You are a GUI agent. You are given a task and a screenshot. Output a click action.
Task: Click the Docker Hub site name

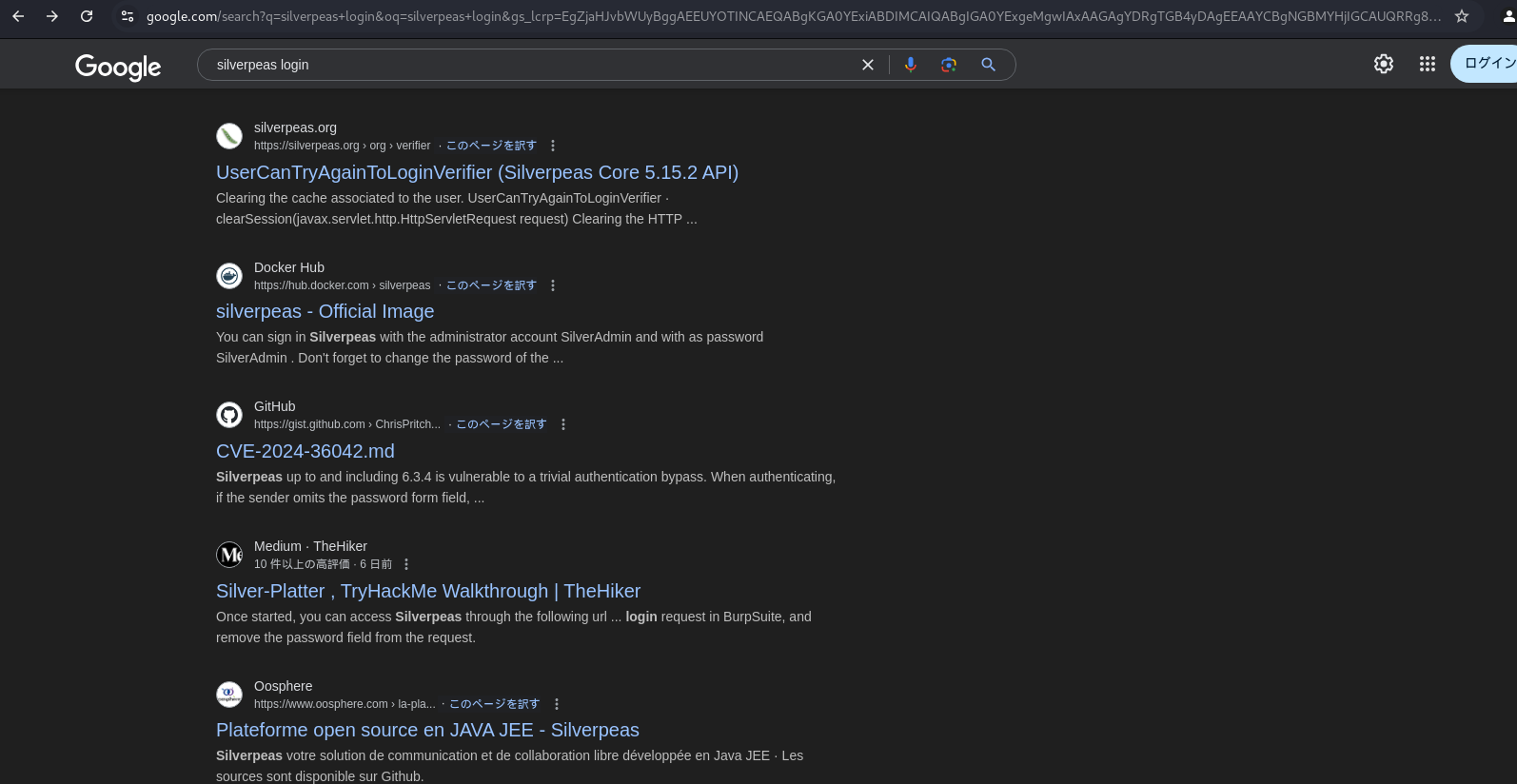[289, 267]
